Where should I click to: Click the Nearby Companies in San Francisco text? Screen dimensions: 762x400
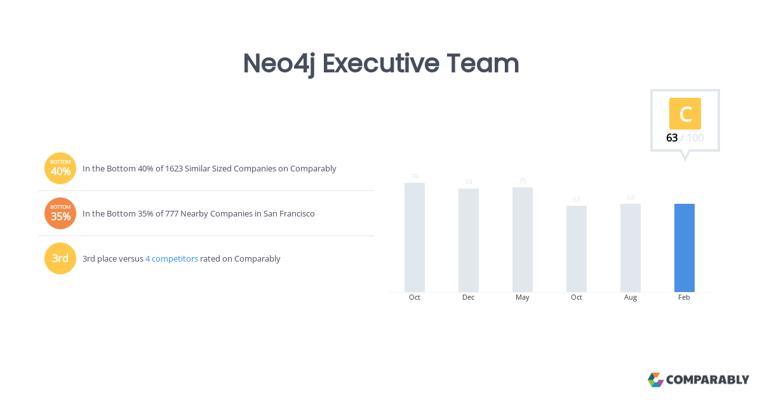198,213
